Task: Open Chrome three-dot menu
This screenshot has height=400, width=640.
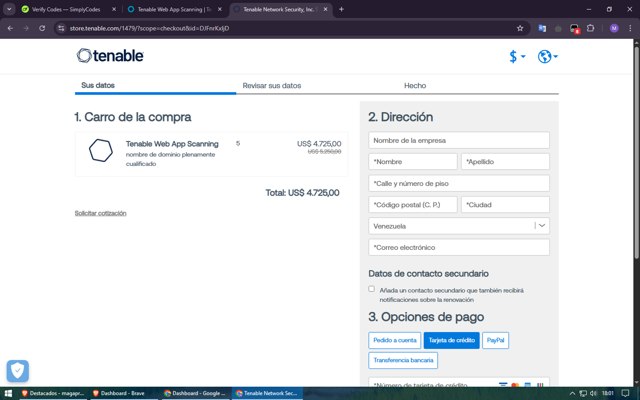Action: pos(630,28)
